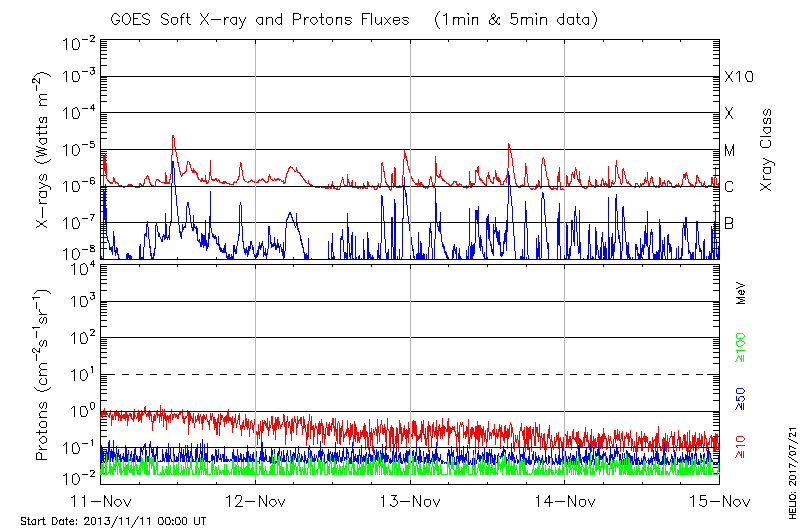
Task: Select the blue ≥50 MeV legend label
Action: coord(741,400)
